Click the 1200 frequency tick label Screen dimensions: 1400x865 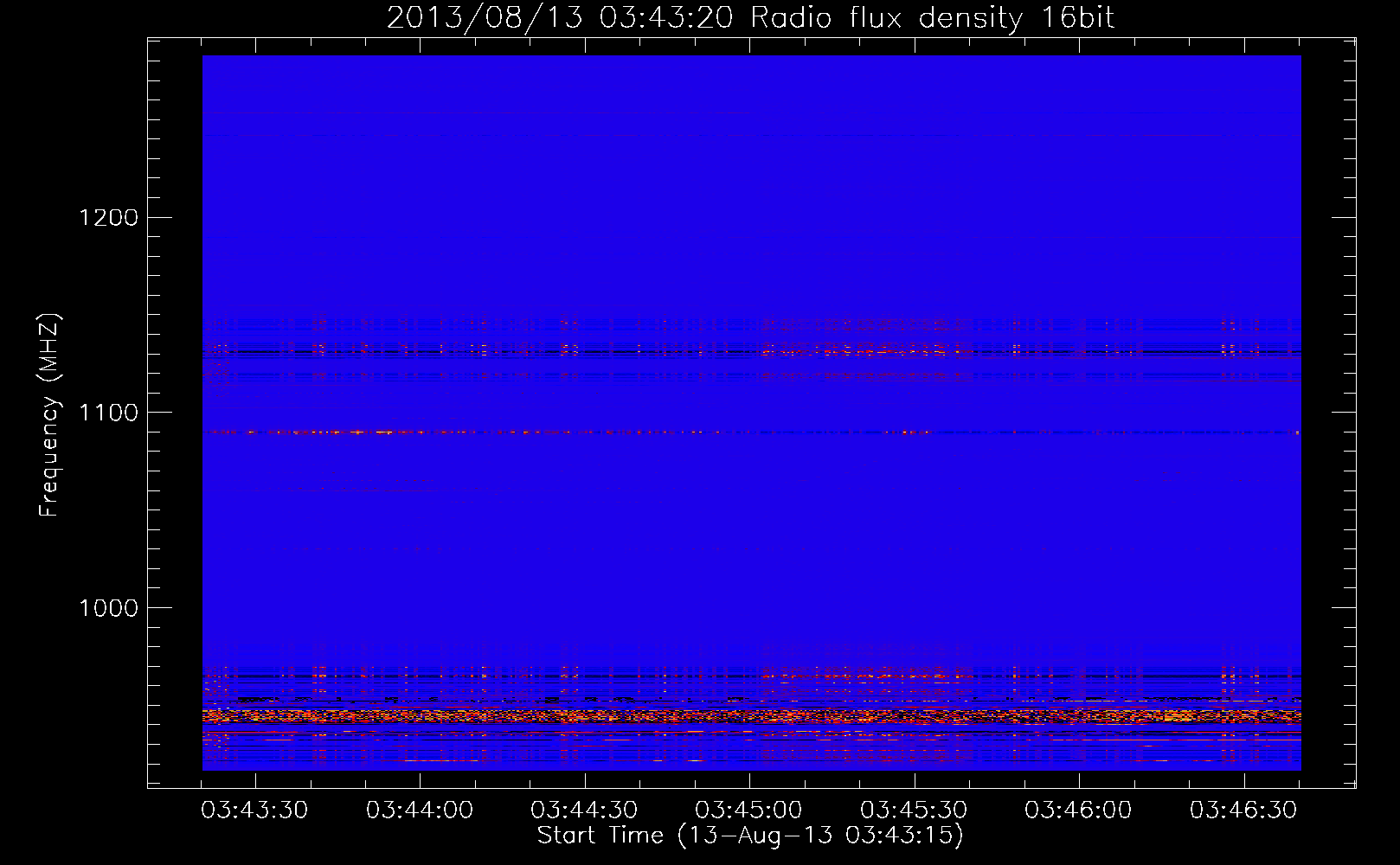[x=109, y=217]
